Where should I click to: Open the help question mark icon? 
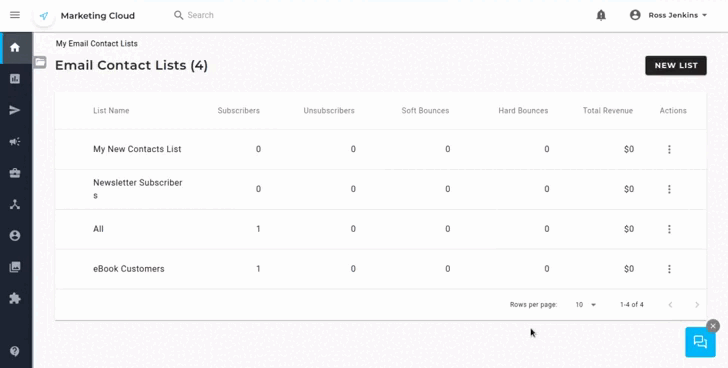[x=15, y=351]
